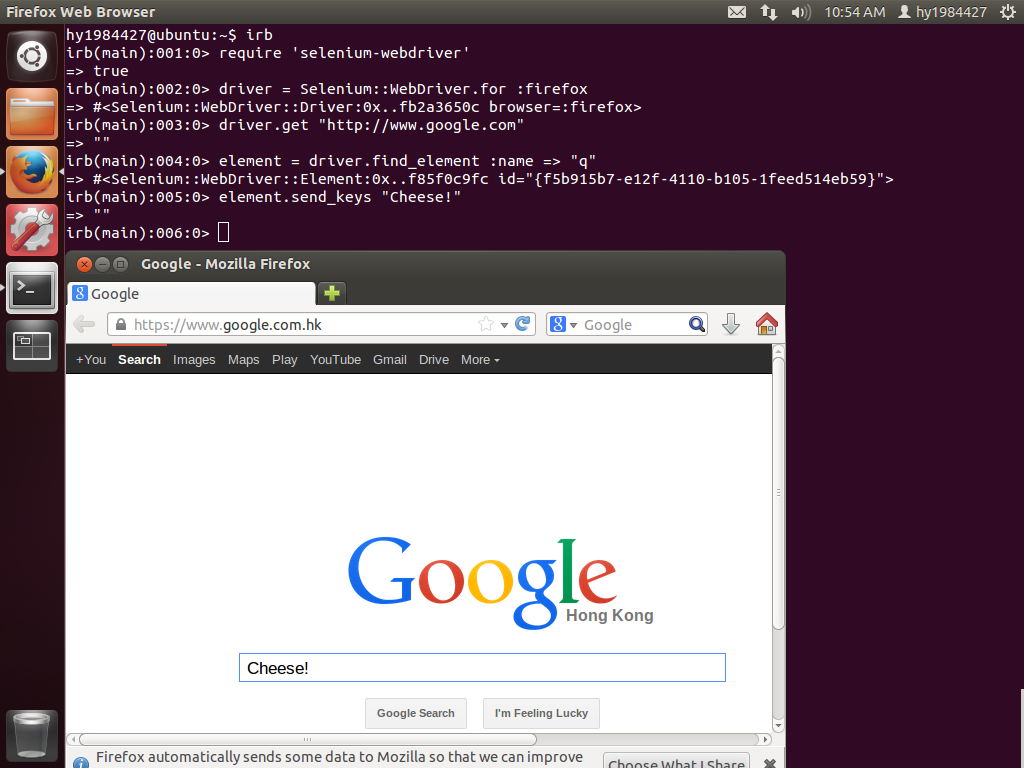Open Drive in the Google bar
The image size is (1024, 768).
pos(434,360)
